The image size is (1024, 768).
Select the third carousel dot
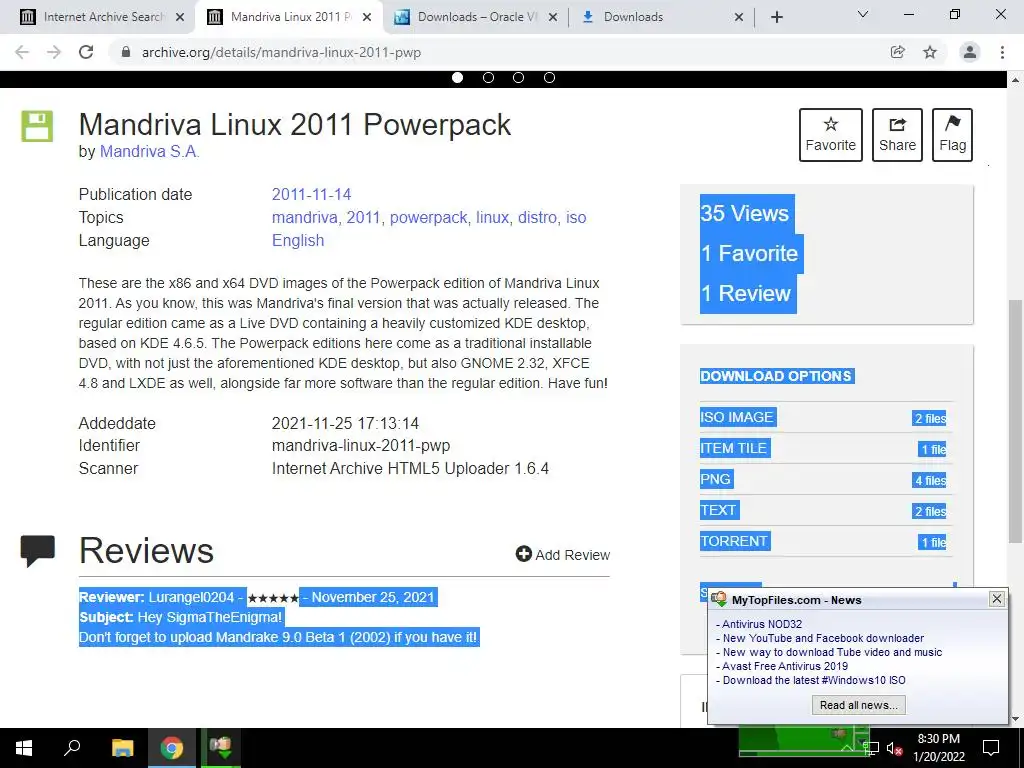click(519, 78)
